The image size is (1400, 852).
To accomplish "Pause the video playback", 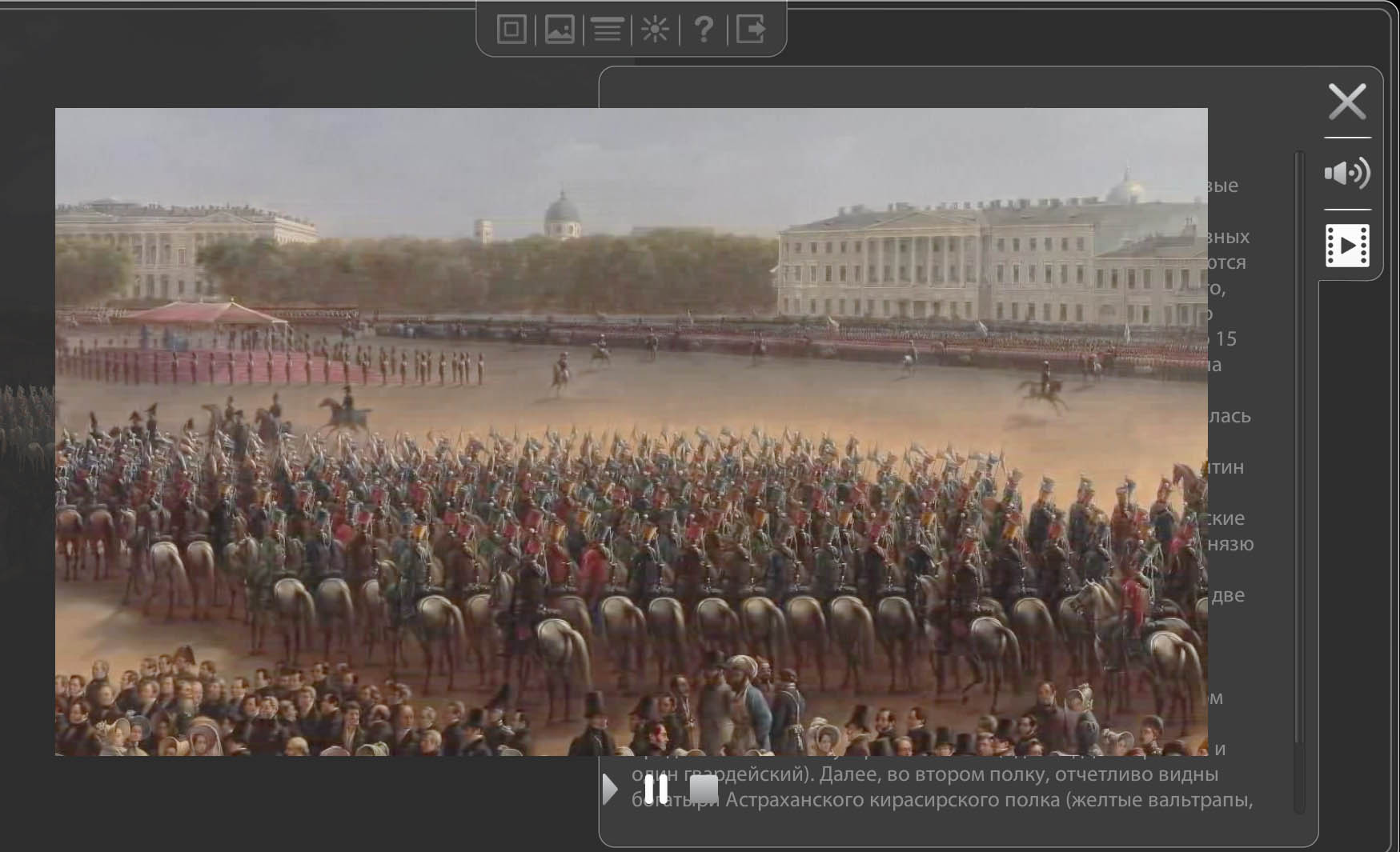I will tap(656, 789).
